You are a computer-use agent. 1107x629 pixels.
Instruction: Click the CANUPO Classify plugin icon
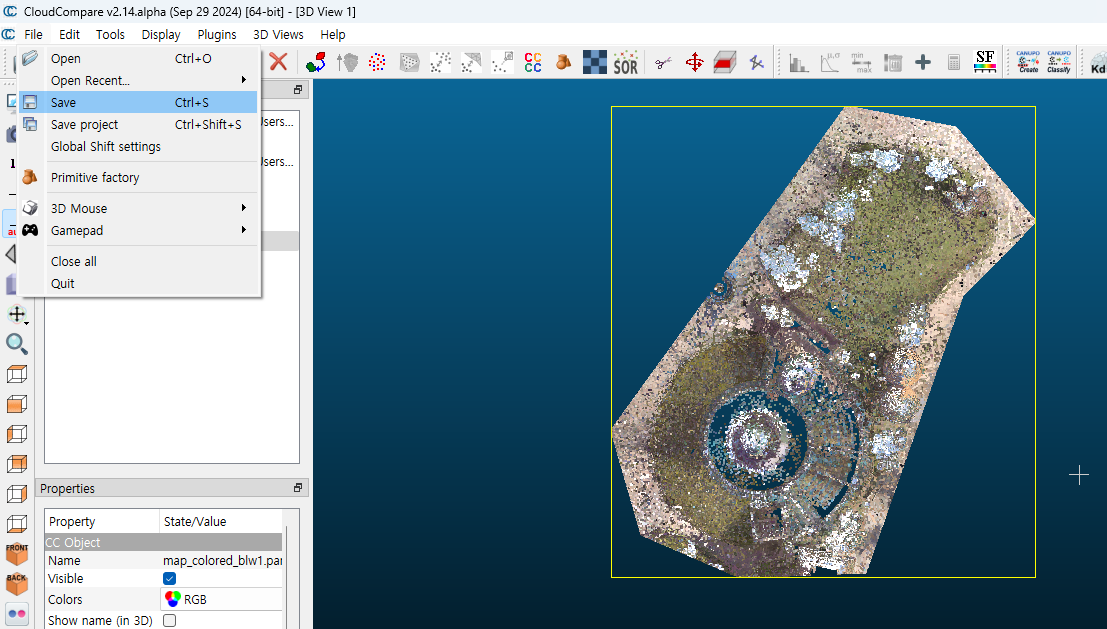click(x=1058, y=62)
